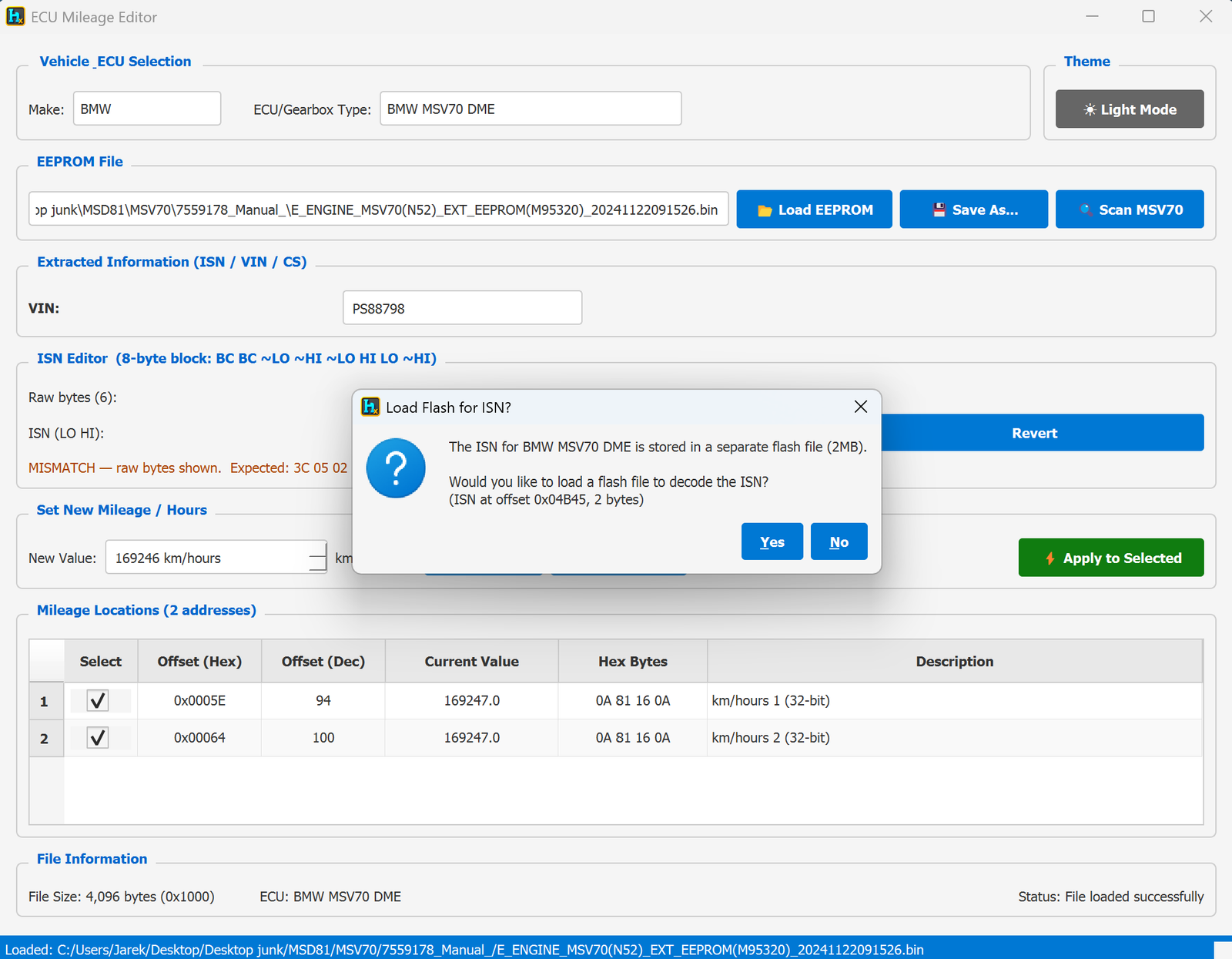Click the Description column header

[955, 661]
